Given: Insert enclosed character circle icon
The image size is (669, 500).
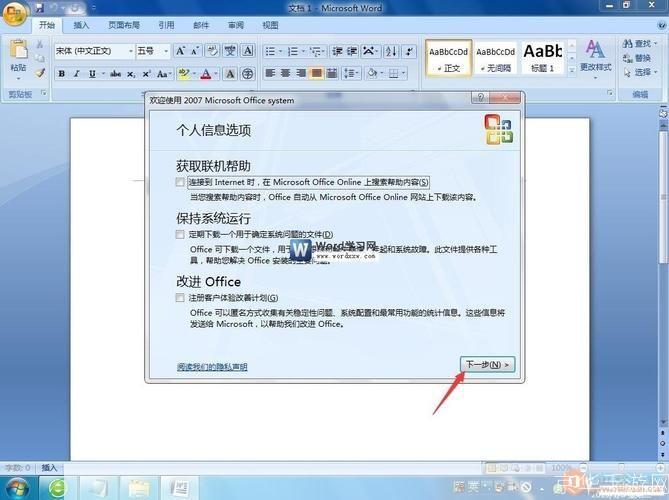Looking at the screenshot, I should [x=247, y=74].
